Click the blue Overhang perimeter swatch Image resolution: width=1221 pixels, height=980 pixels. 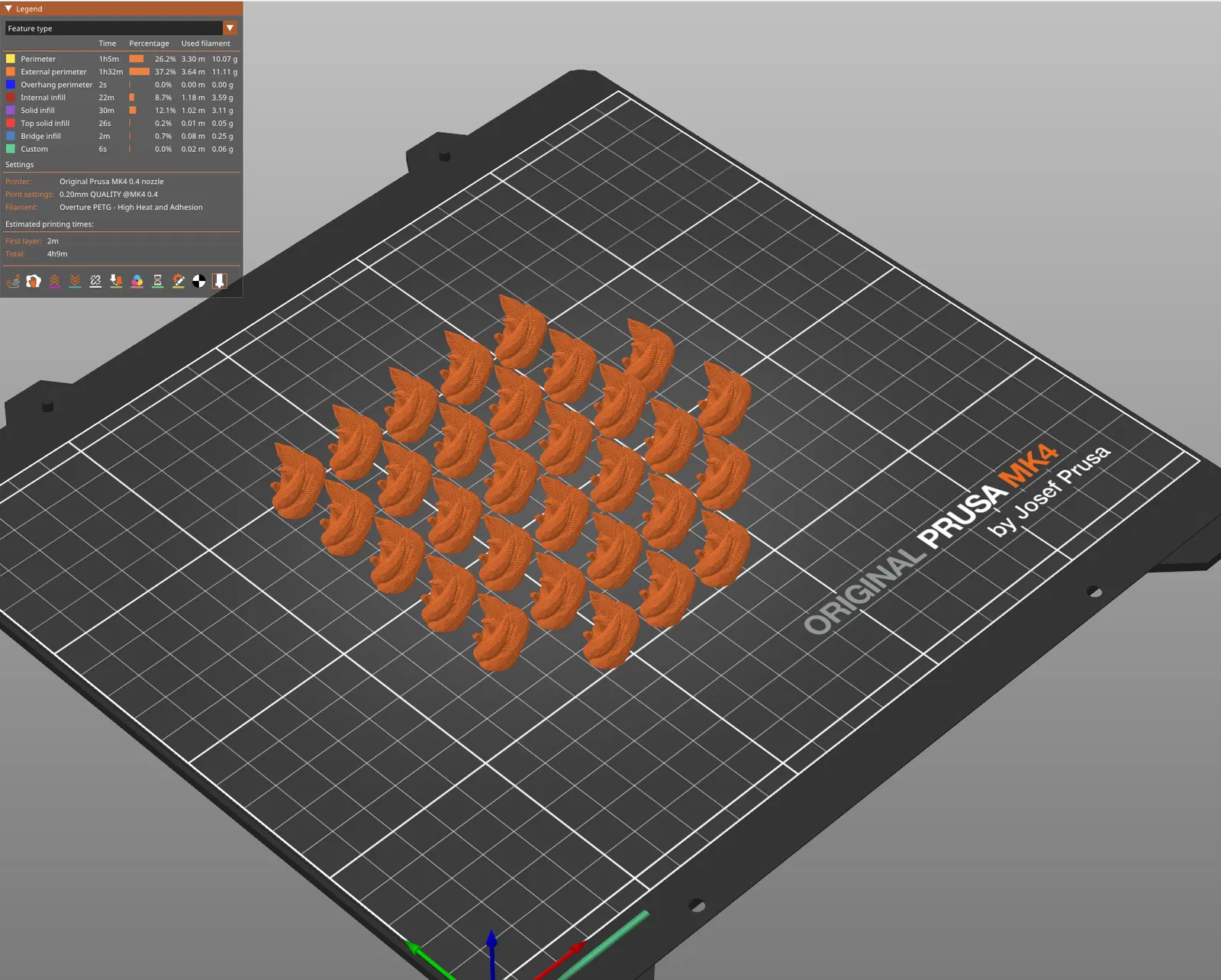[11, 85]
